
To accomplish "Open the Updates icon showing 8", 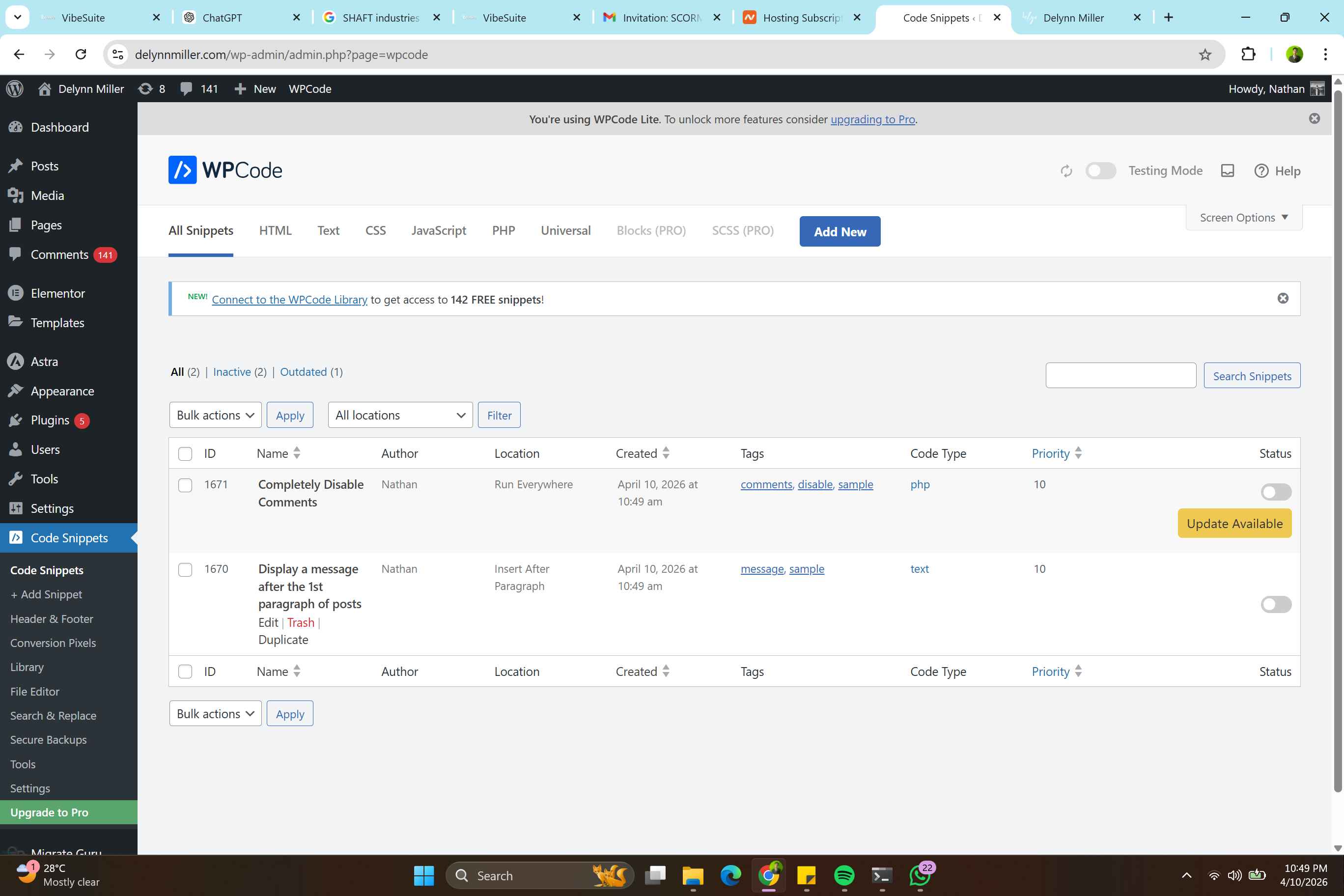I will (152, 88).
